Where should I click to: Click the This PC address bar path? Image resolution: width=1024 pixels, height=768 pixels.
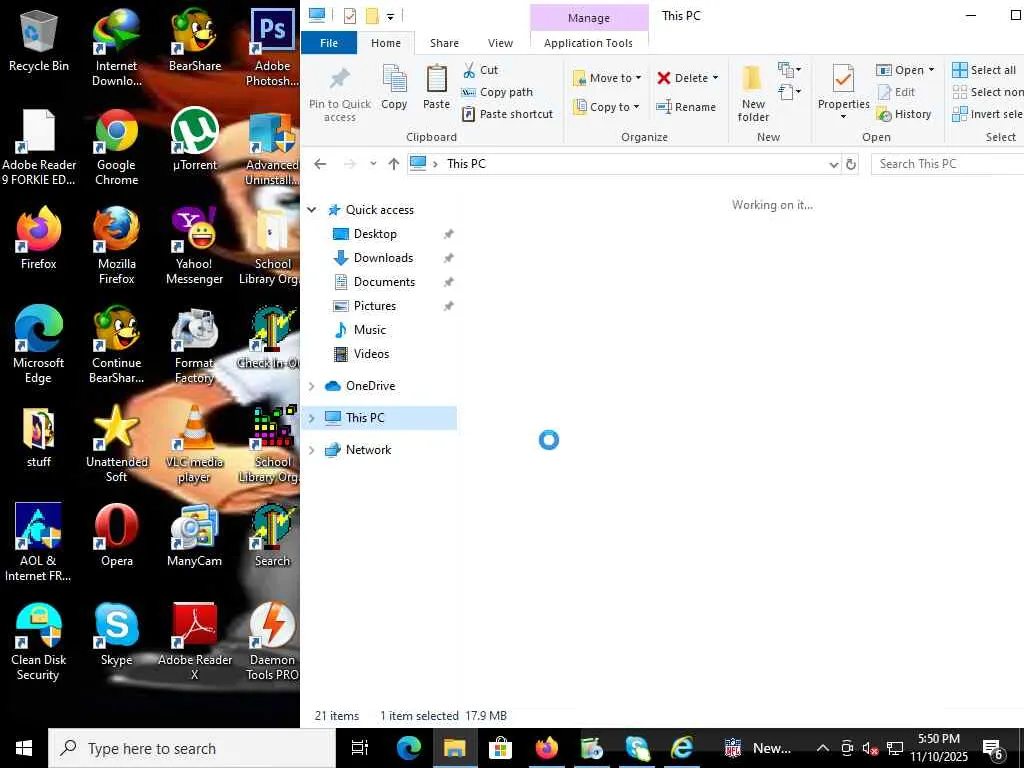coord(466,164)
